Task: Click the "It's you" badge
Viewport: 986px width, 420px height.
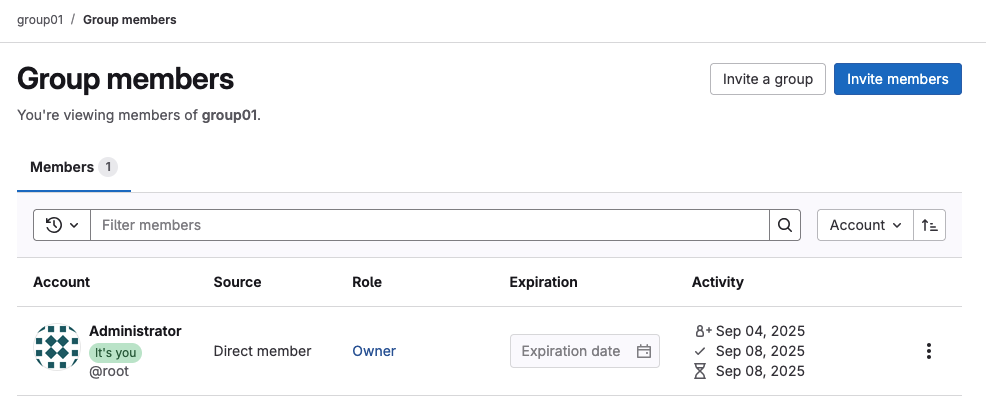Action: click(x=116, y=353)
